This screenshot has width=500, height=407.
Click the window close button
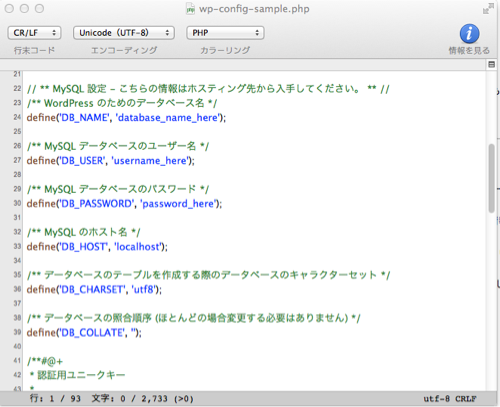point(9,9)
